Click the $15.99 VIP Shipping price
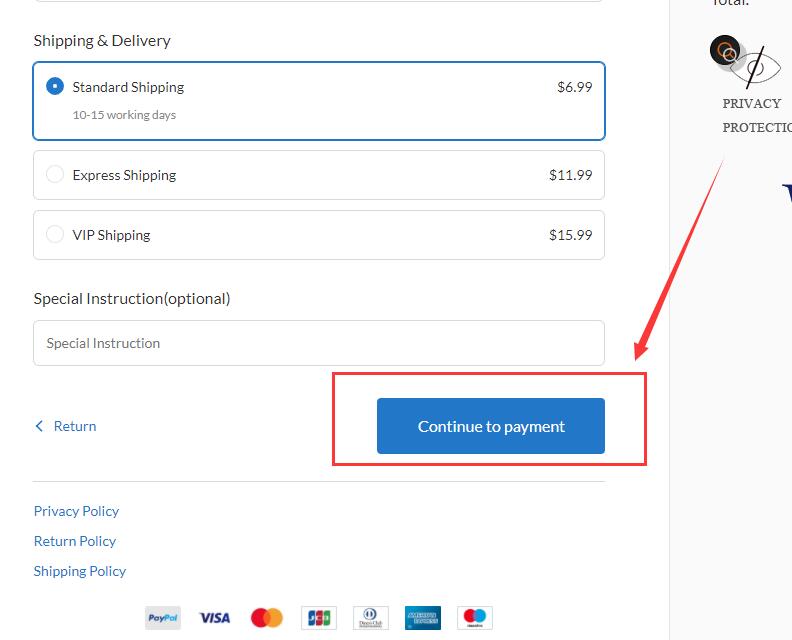The image size is (792, 640). point(570,235)
